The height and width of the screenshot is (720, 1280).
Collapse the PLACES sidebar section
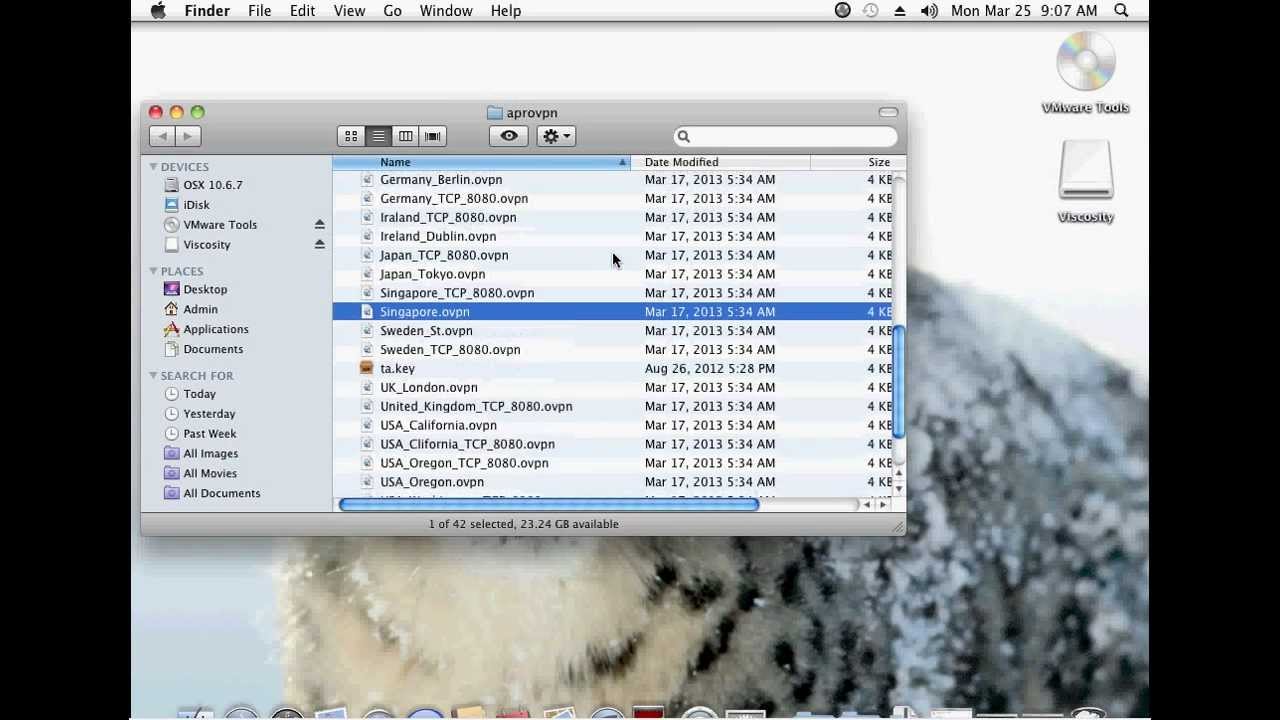coord(153,271)
